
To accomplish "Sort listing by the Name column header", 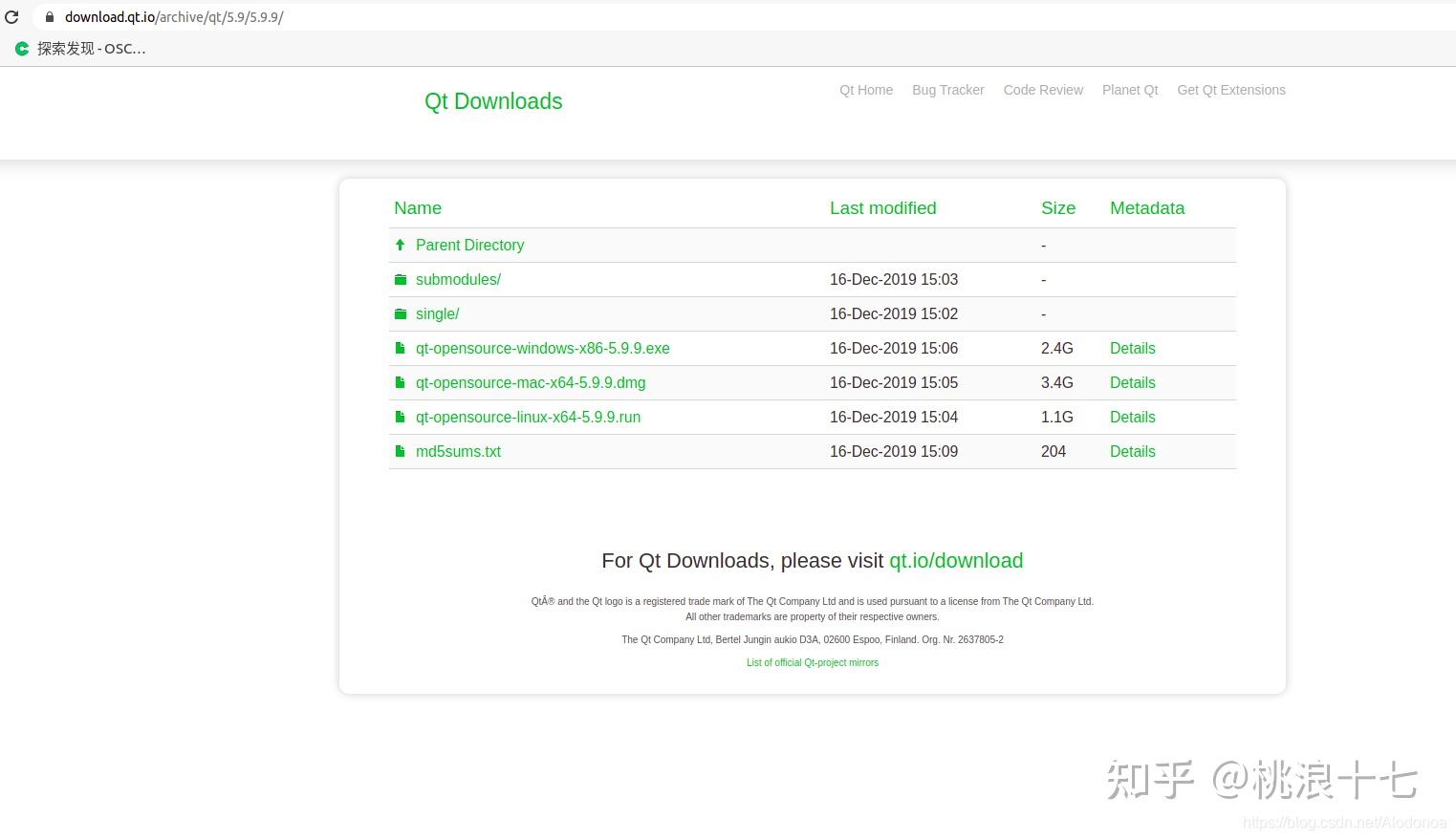I will click(418, 208).
